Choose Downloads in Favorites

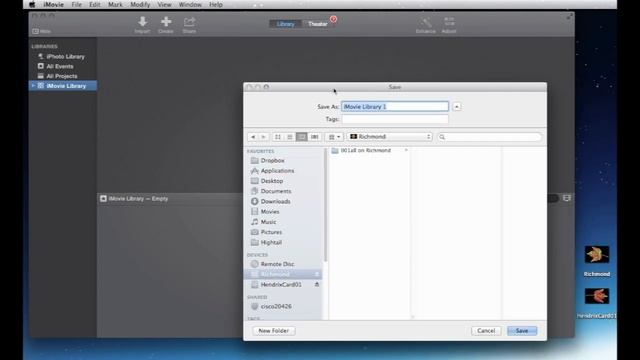[x=276, y=201]
